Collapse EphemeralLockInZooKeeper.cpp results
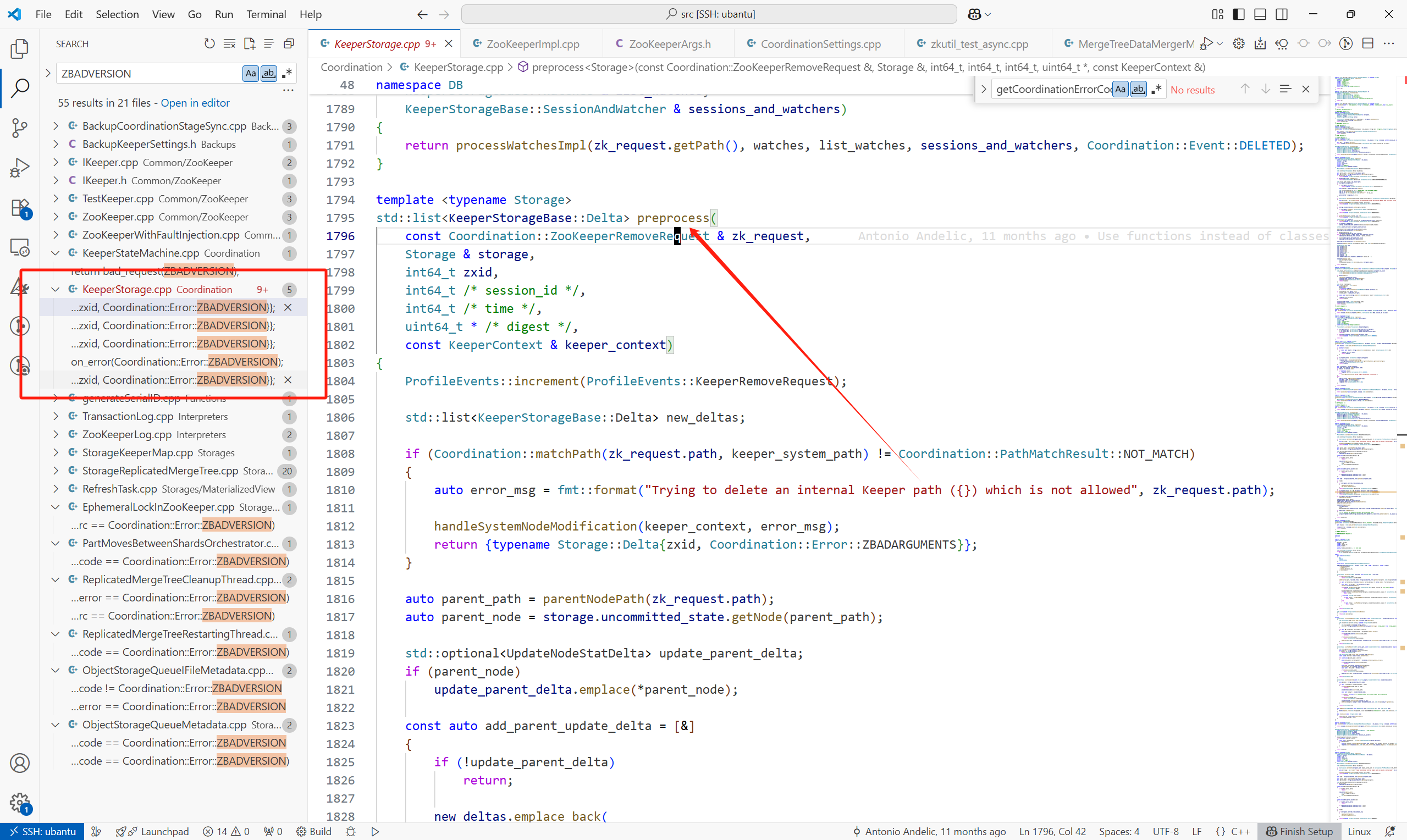1407x840 pixels. pos(56,507)
